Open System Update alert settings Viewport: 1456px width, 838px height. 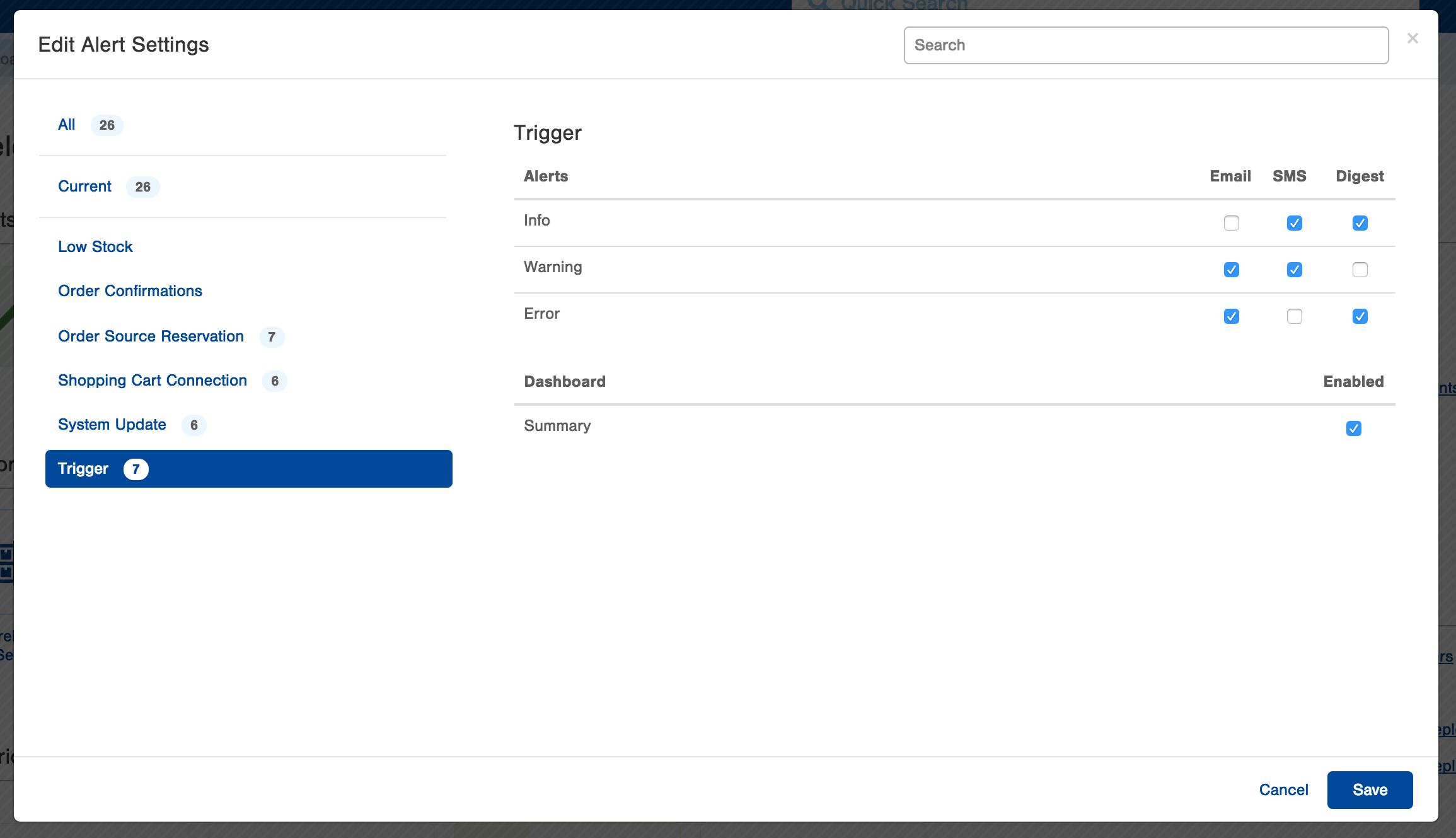click(112, 424)
